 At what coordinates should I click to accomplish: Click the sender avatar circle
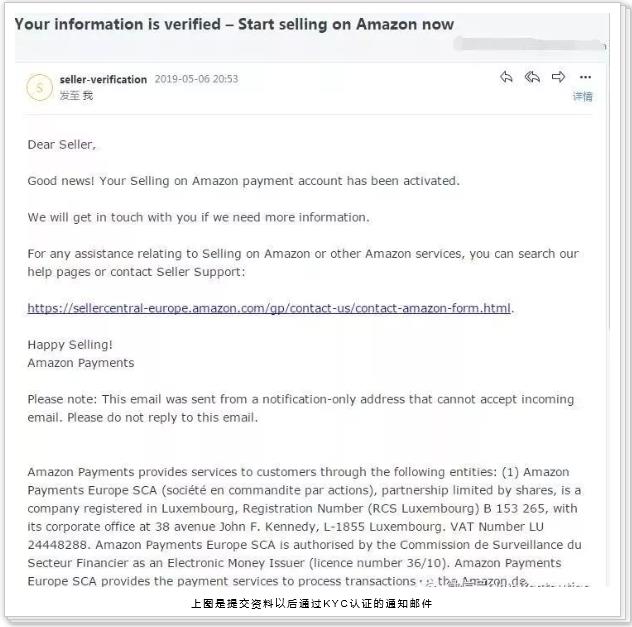click(40, 87)
